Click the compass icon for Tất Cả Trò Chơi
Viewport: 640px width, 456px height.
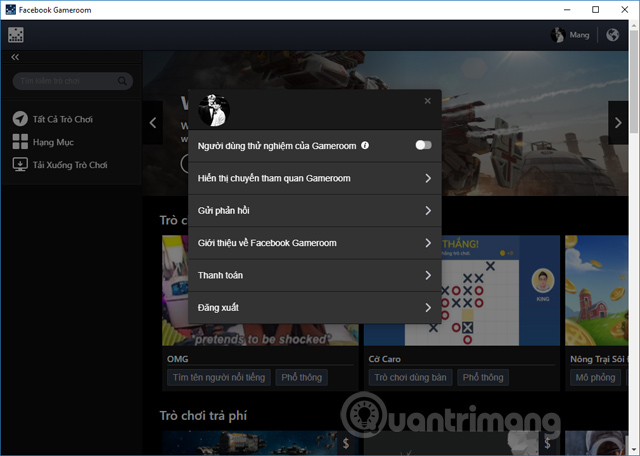(x=20, y=119)
